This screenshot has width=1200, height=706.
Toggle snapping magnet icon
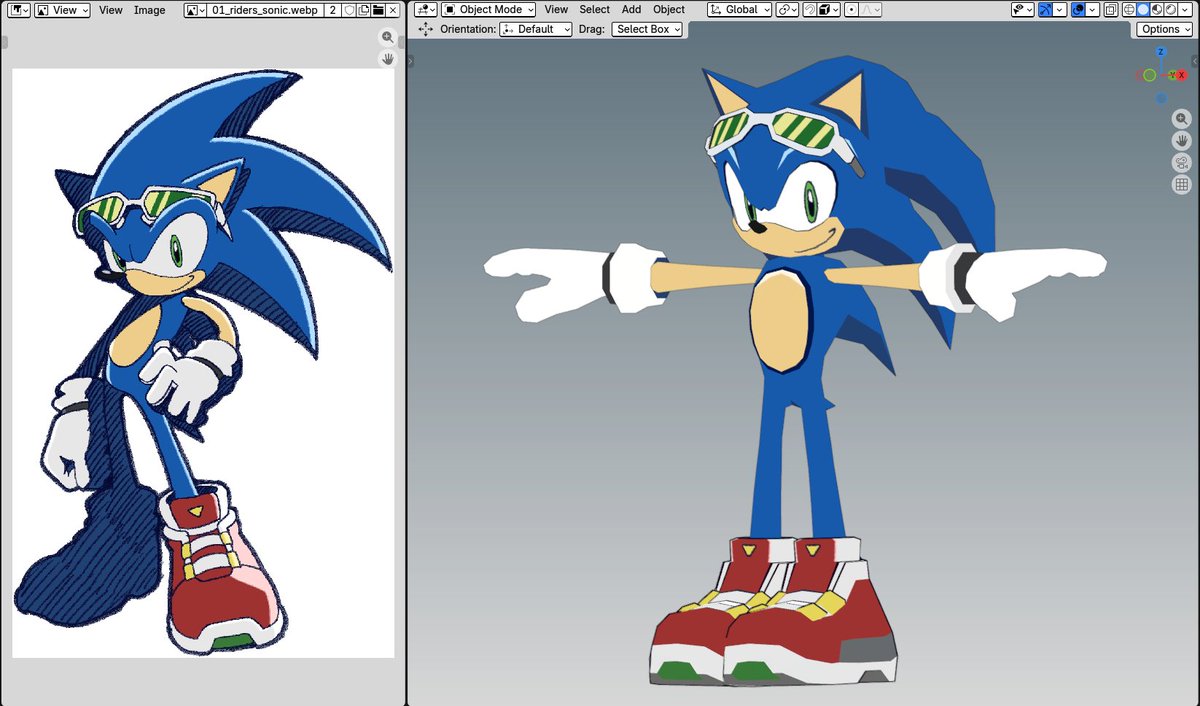tap(808, 10)
